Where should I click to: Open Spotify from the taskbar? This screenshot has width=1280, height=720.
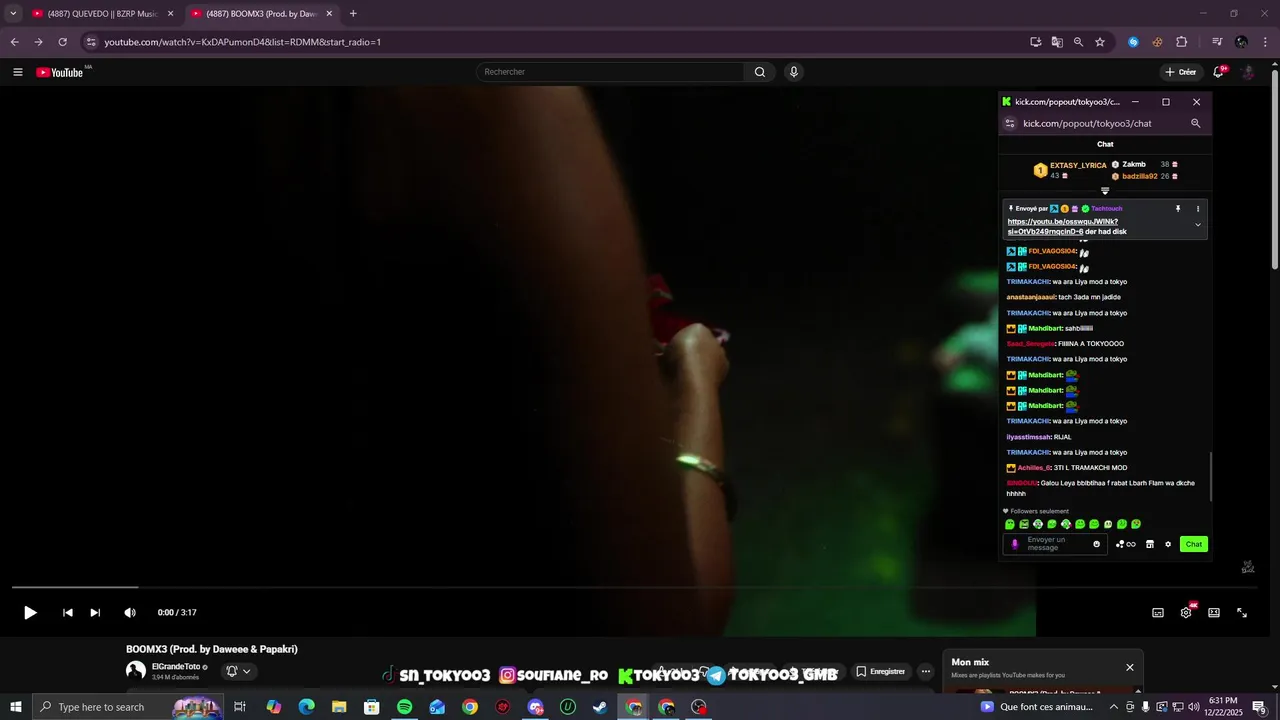[404, 707]
